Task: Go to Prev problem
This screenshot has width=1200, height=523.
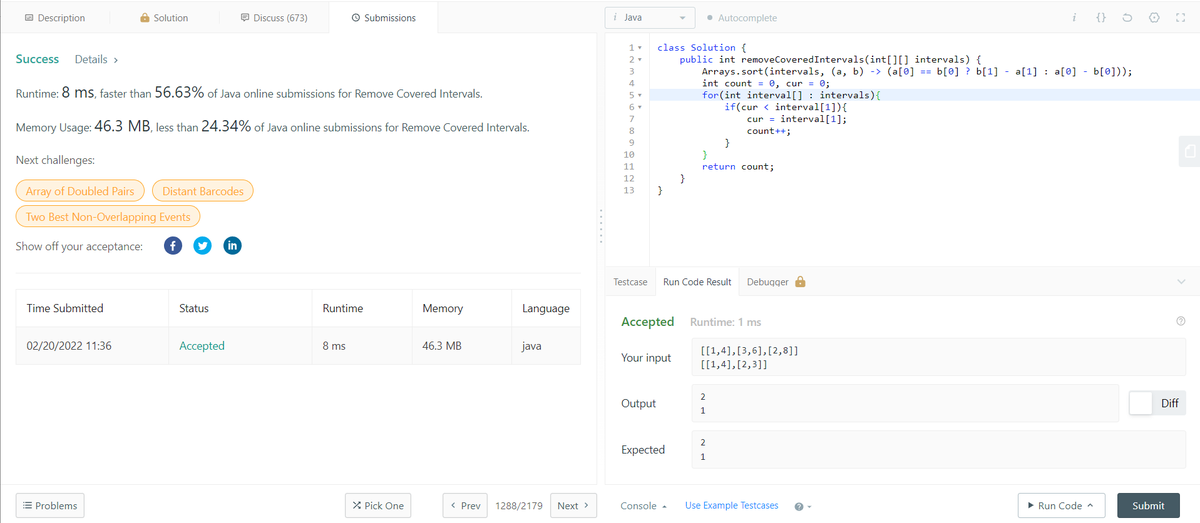Action: (467, 506)
